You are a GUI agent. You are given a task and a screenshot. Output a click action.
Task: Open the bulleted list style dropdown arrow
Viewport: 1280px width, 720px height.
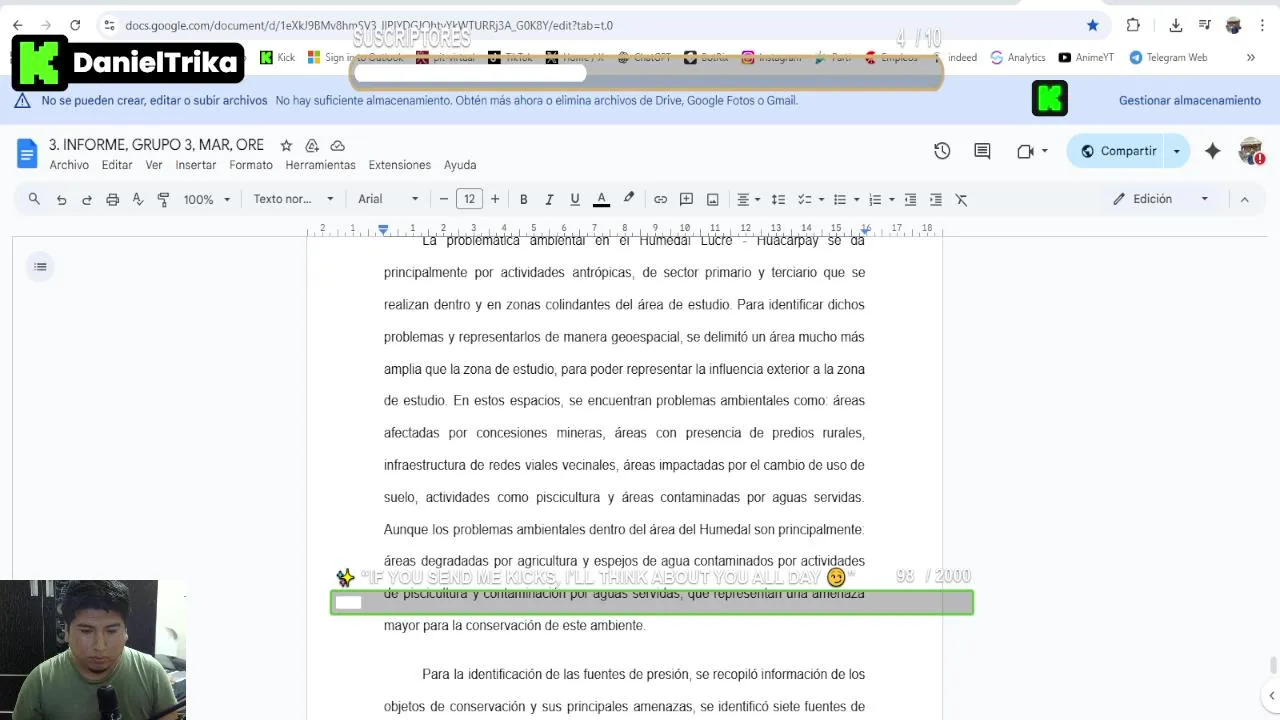point(857,199)
